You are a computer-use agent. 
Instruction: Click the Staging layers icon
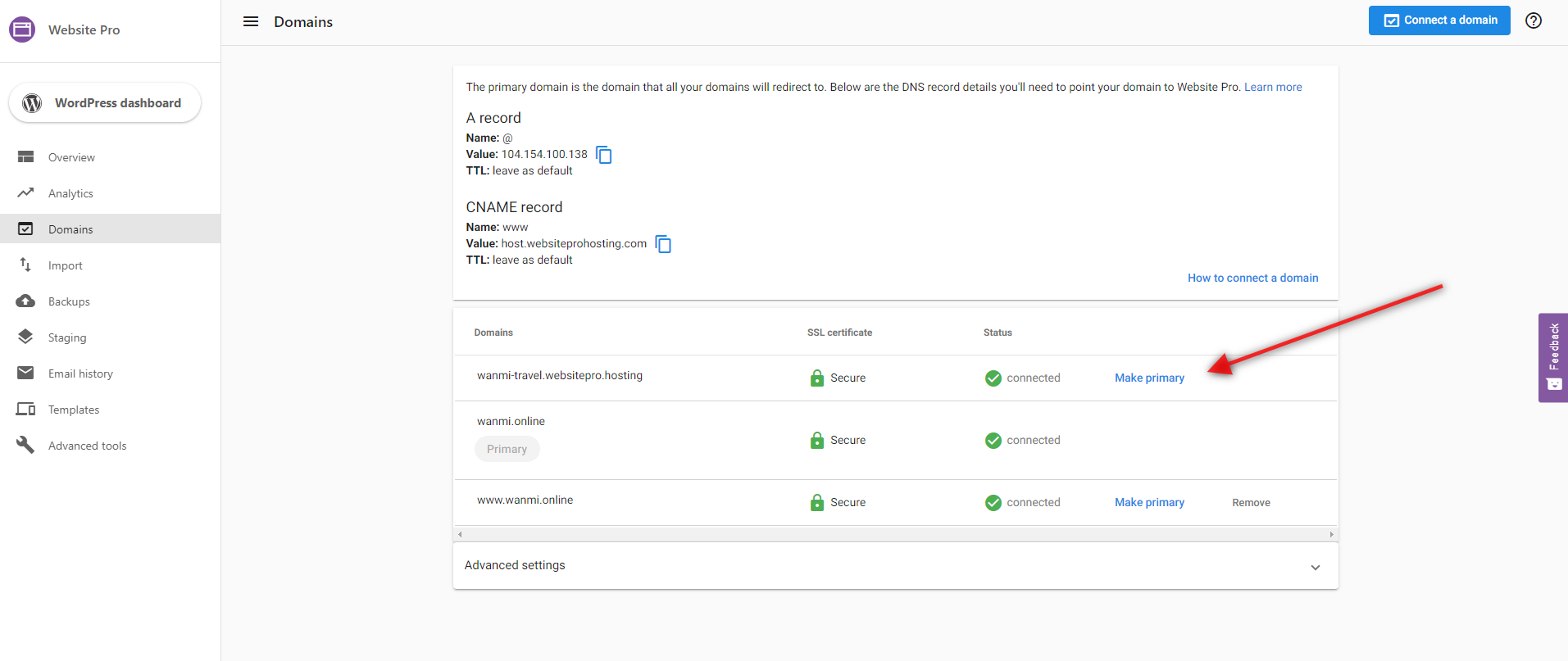(25, 337)
